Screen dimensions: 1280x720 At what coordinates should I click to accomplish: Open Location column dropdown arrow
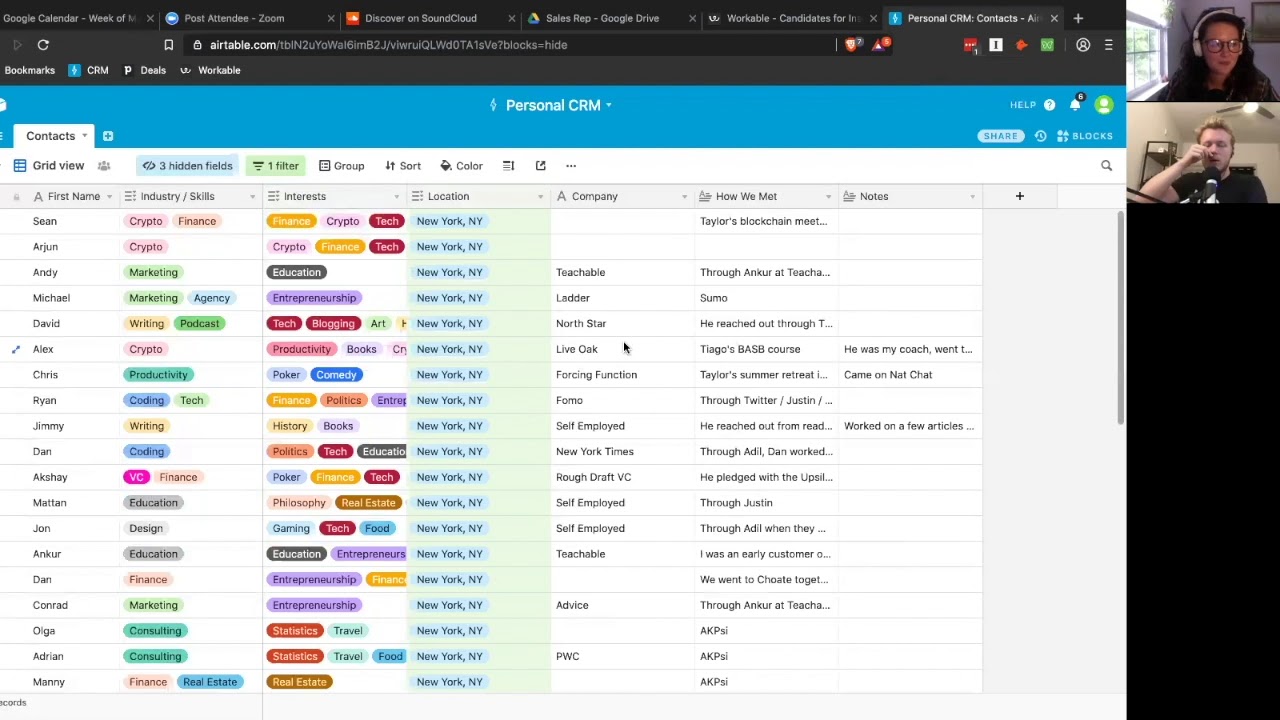pyautogui.click(x=540, y=196)
